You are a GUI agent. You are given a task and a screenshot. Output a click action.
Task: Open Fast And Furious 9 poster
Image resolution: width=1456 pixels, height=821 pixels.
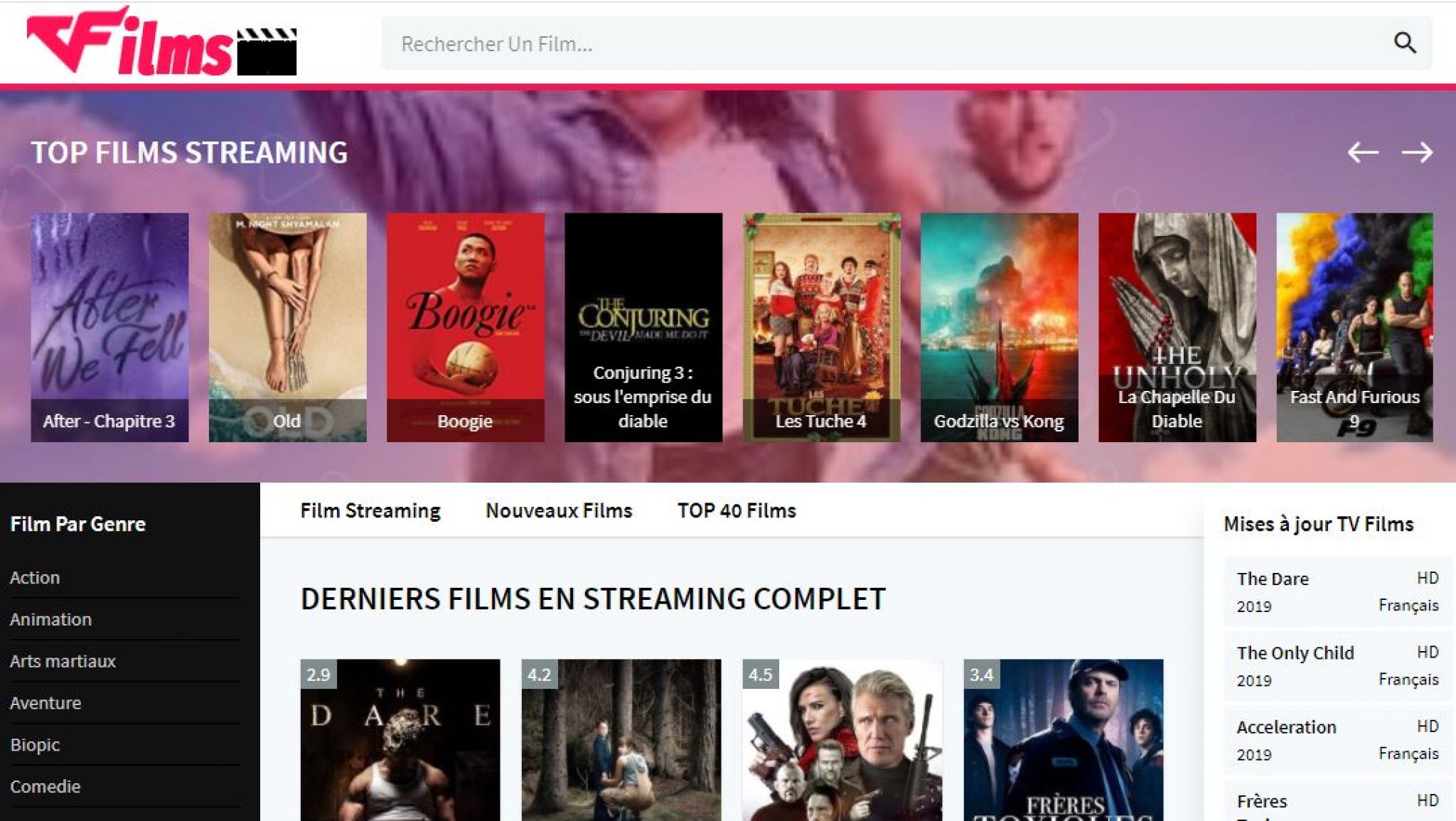click(1354, 327)
